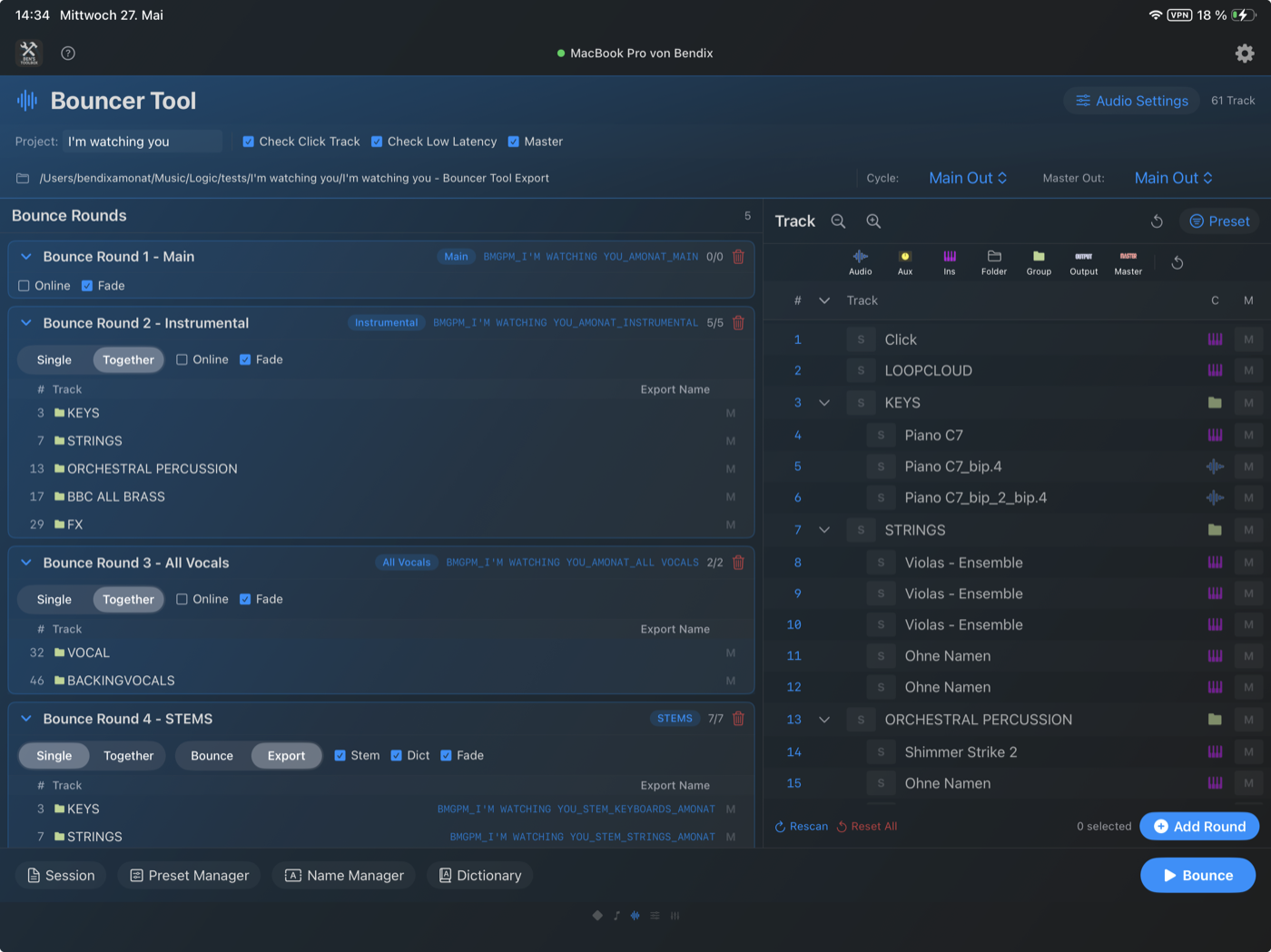
Task: Toggle the Master checkbox
Action: point(513,142)
